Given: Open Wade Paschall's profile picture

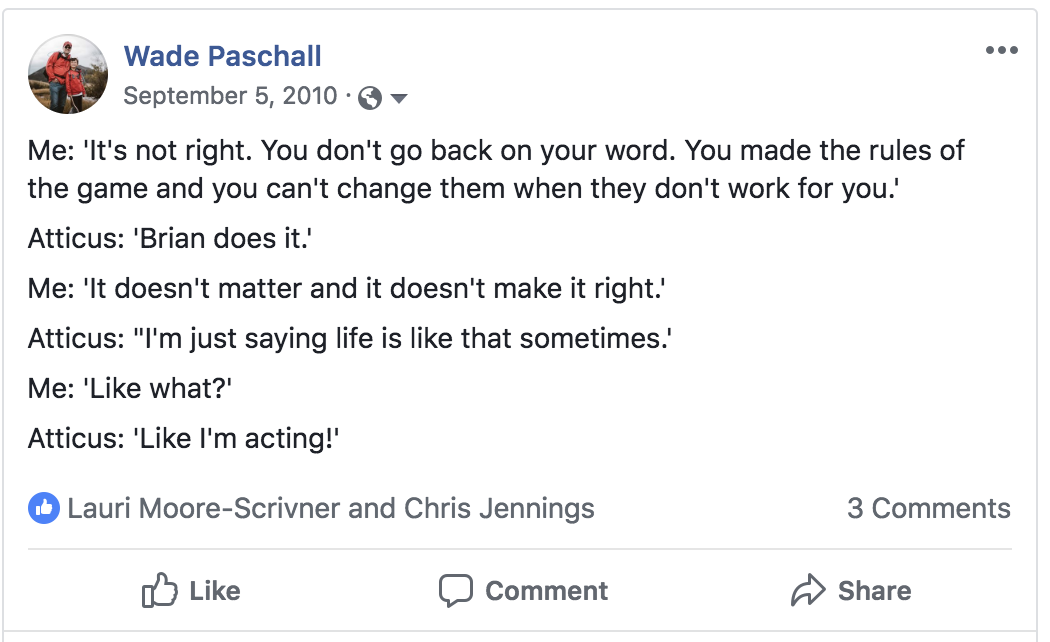Looking at the screenshot, I should (x=68, y=74).
